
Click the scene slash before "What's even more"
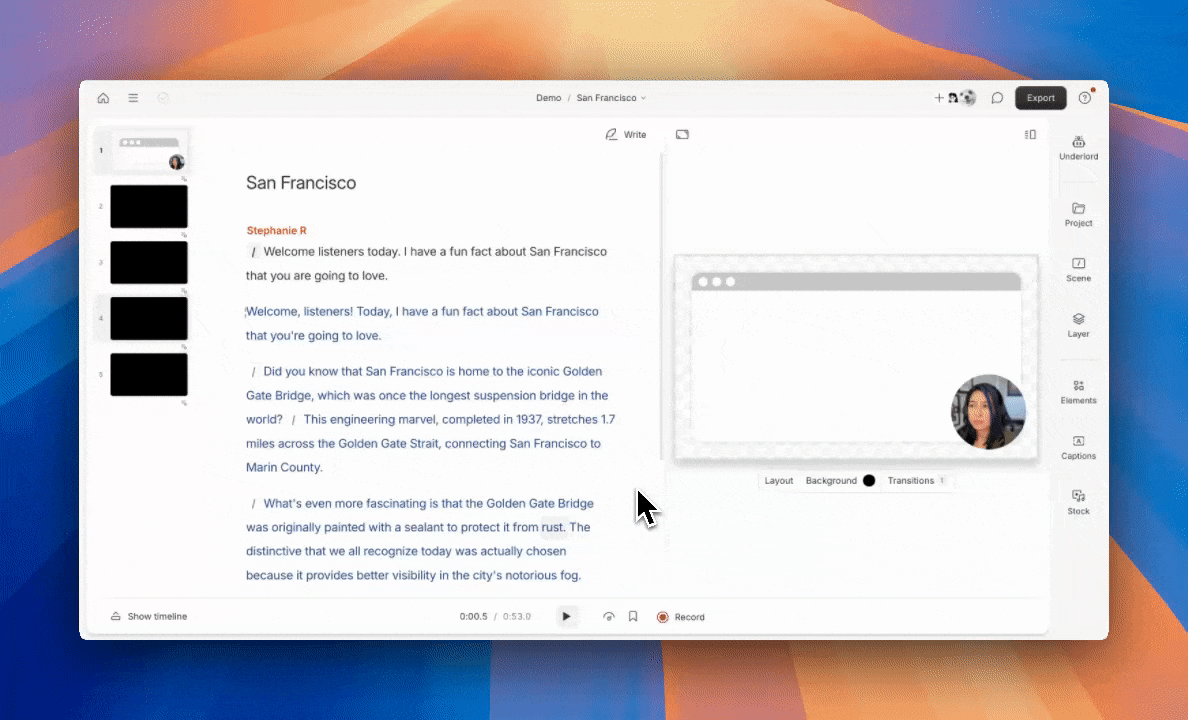(253, 503)
